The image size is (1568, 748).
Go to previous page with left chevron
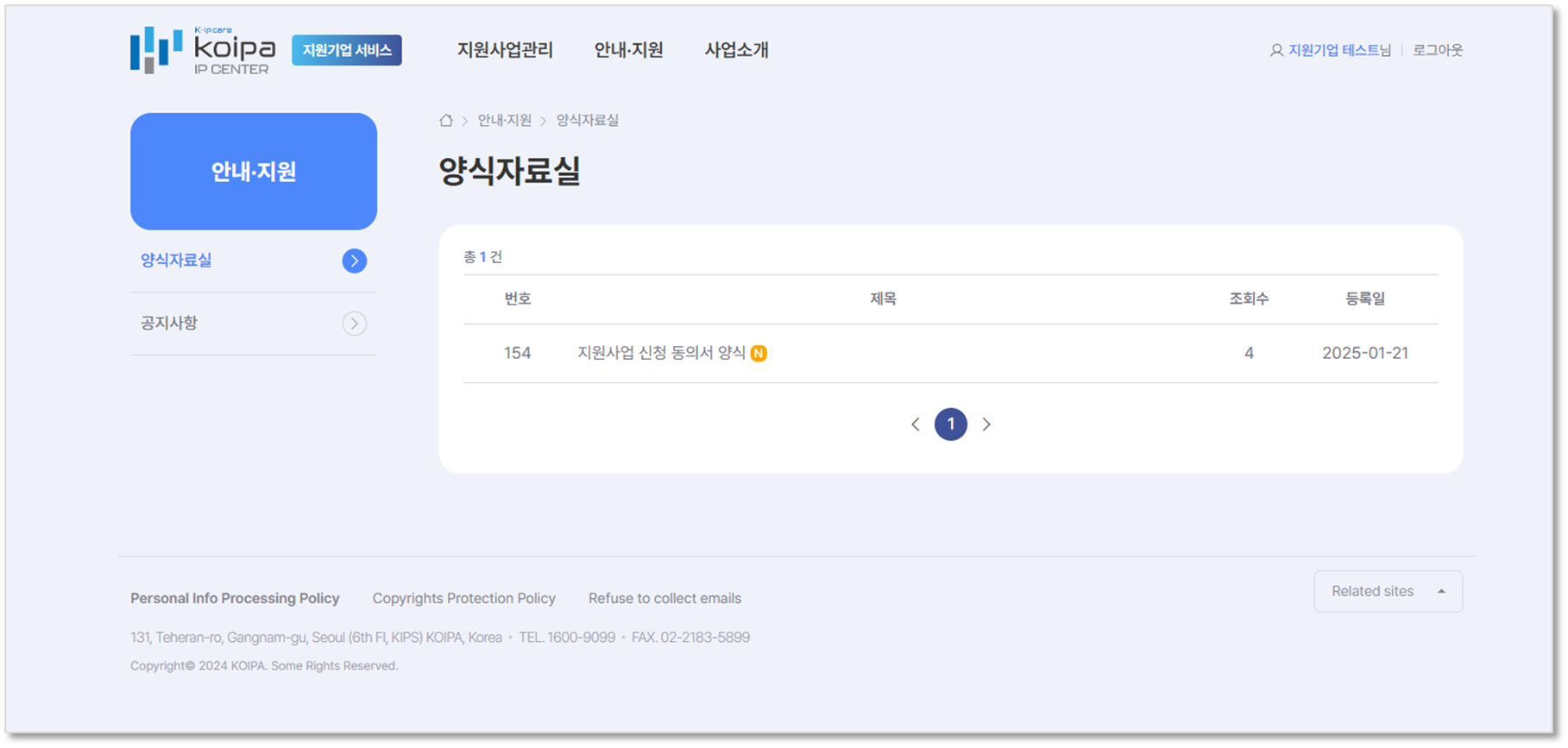916,424
